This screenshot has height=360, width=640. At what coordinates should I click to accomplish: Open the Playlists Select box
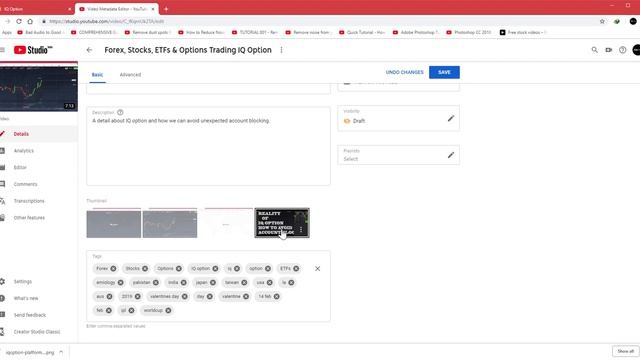click(398, 155)
